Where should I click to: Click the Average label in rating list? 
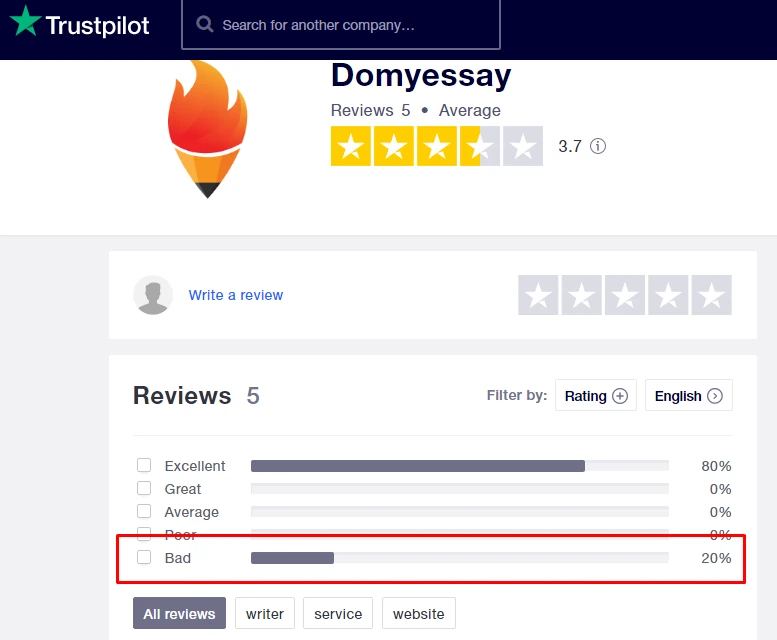coord(191,512)
